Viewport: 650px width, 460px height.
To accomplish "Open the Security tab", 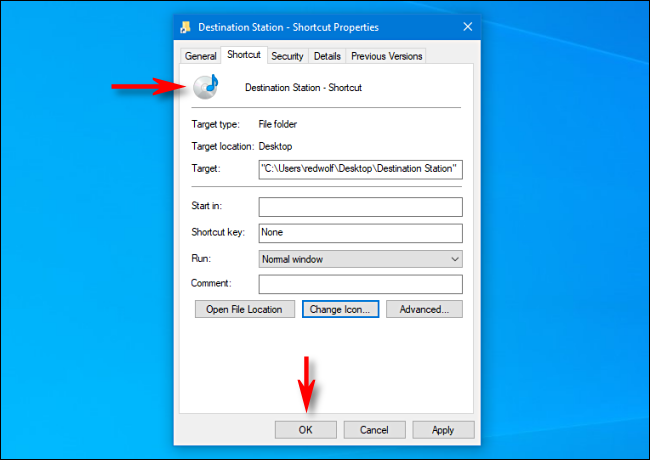I will pyautogui.click(x=287, y=56).
